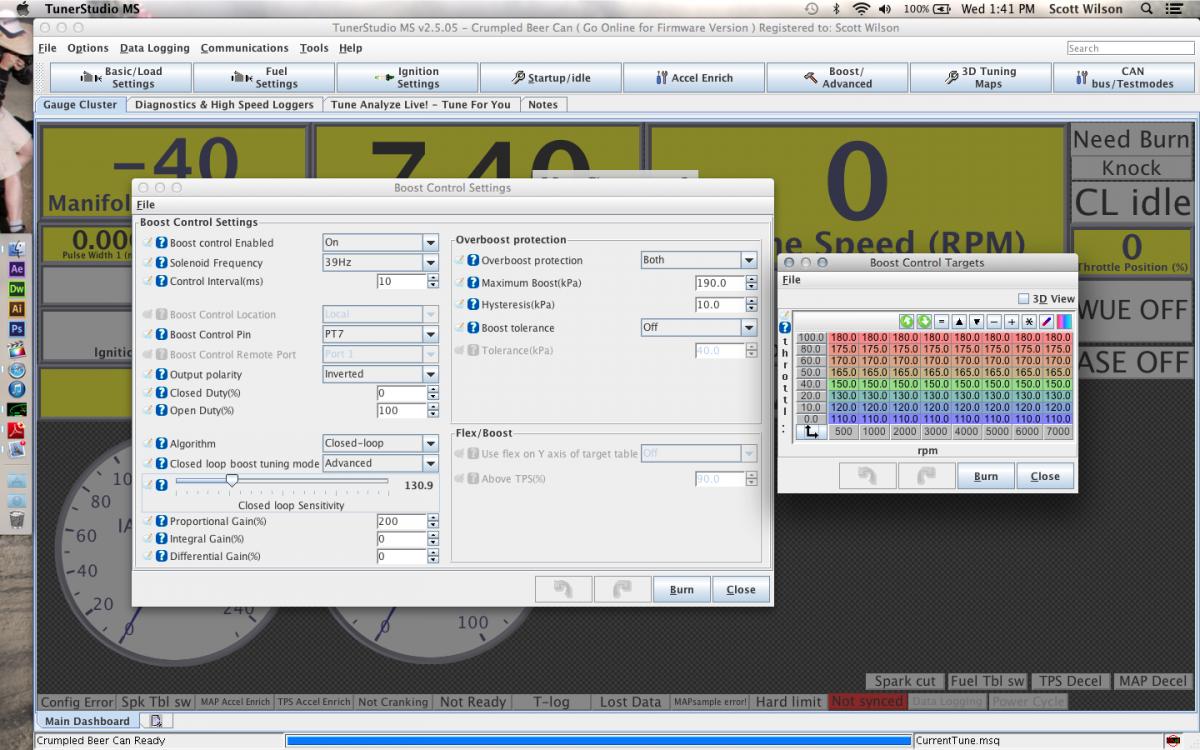1200x750 pixels.
Task: Close the Boost Control Targets window
Action: point(1044,476)
